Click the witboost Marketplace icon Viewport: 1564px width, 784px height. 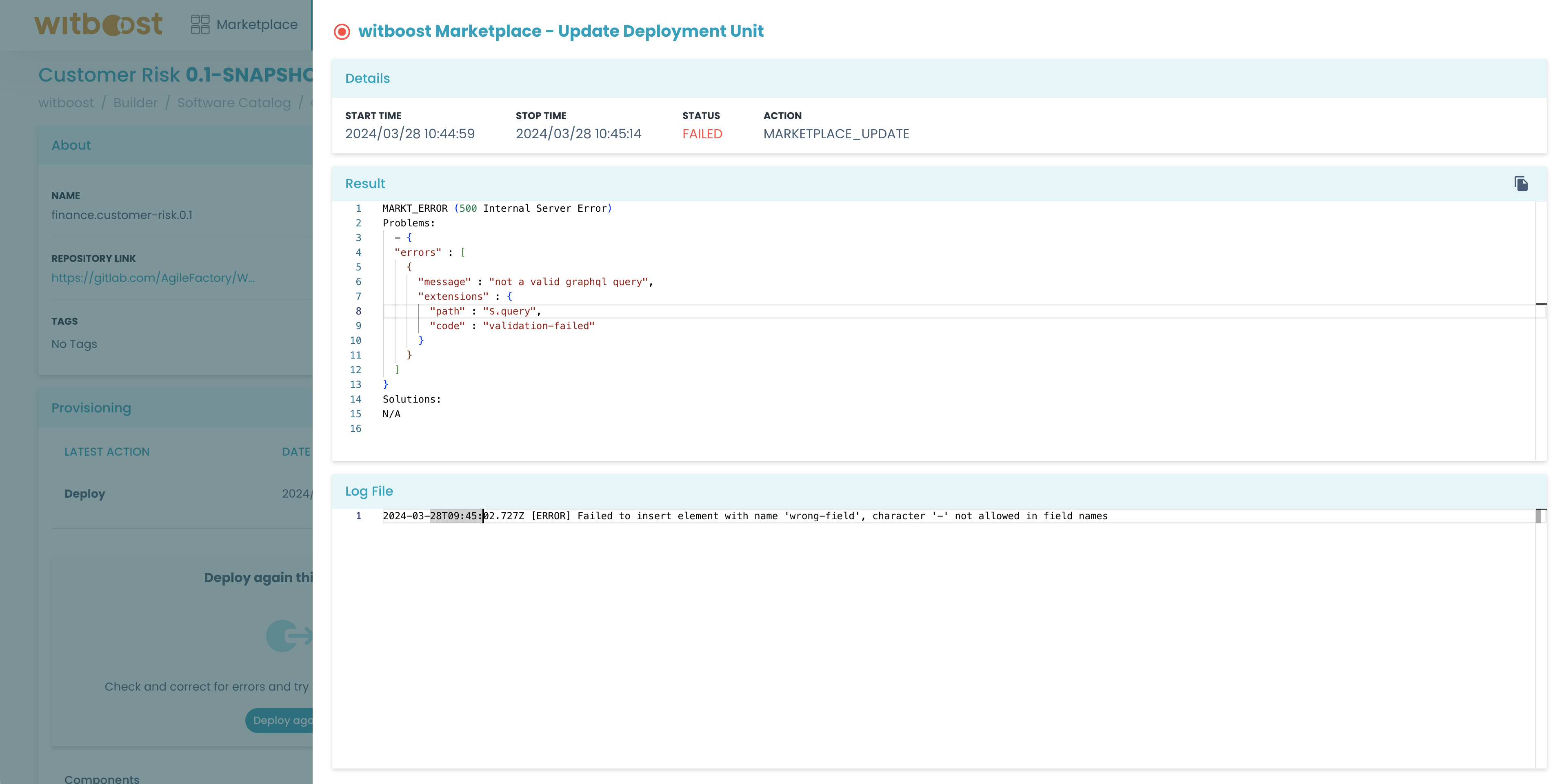pos(199,23)
